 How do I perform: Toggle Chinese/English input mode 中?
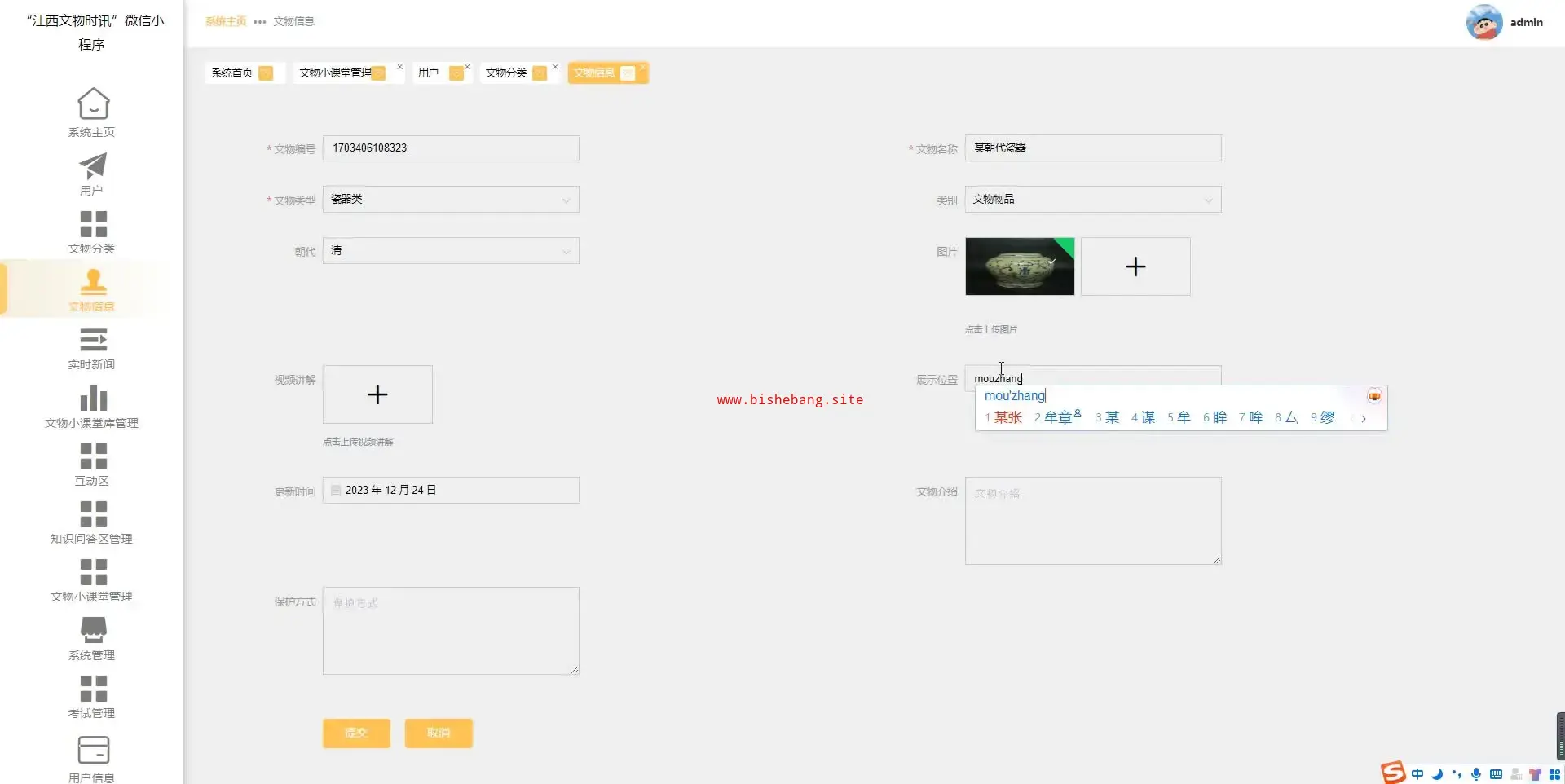click(1417, 774)
